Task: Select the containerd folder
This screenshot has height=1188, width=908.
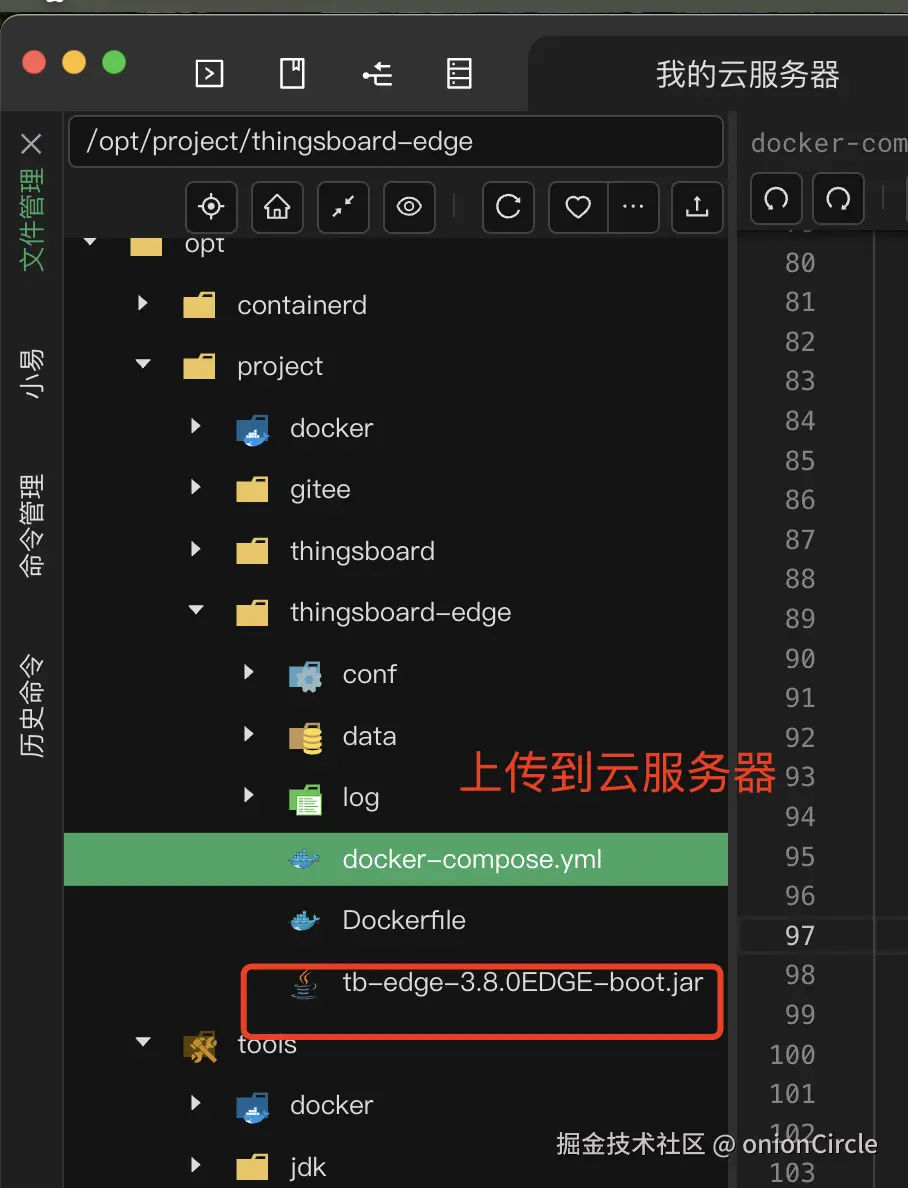Action: 302,305
